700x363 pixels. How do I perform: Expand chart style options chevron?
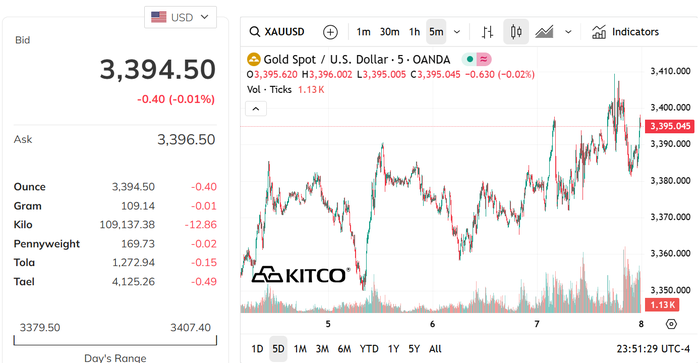568,32
